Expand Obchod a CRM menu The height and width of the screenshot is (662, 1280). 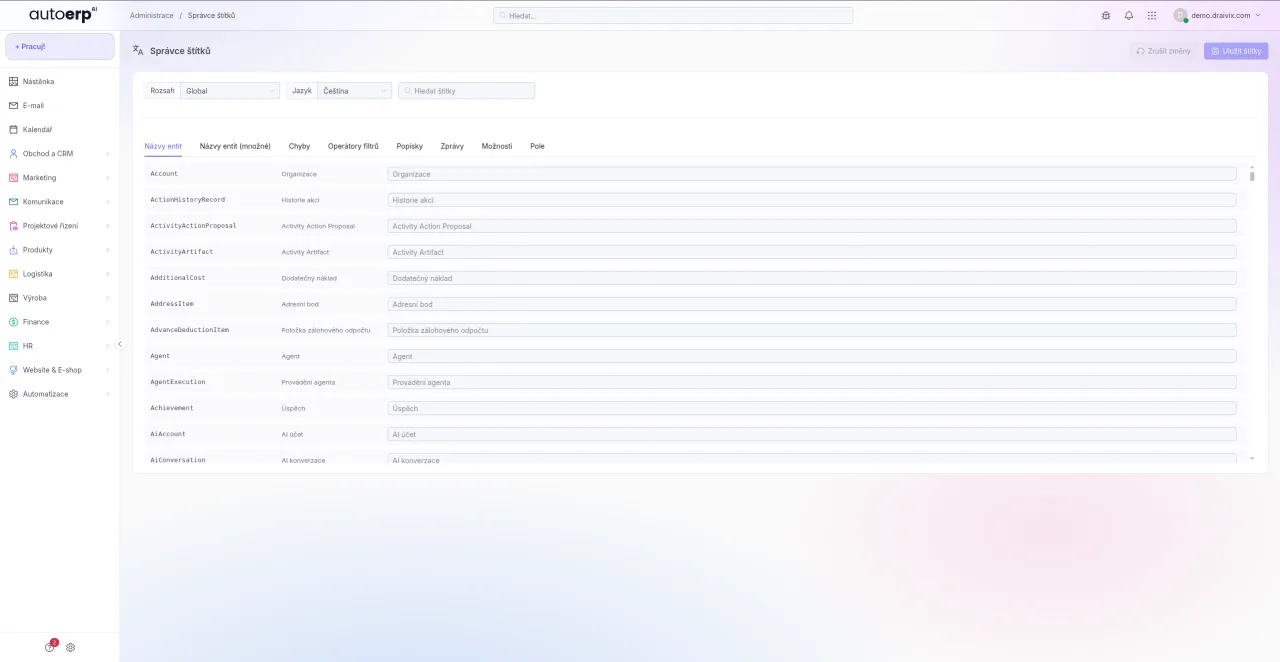click(59, 154)
